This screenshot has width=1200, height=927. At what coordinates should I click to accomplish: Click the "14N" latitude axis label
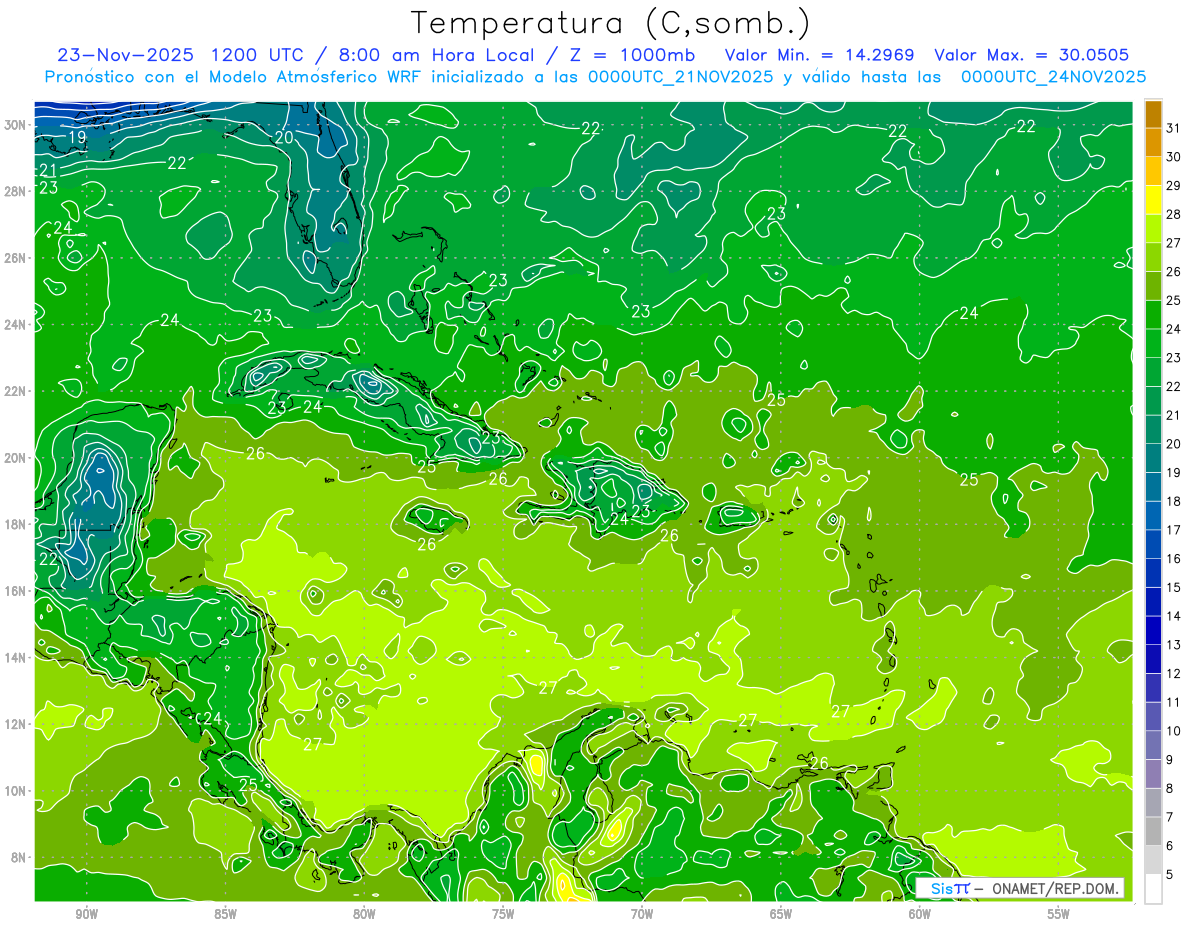pyautogui.click(x=15, y=657)
